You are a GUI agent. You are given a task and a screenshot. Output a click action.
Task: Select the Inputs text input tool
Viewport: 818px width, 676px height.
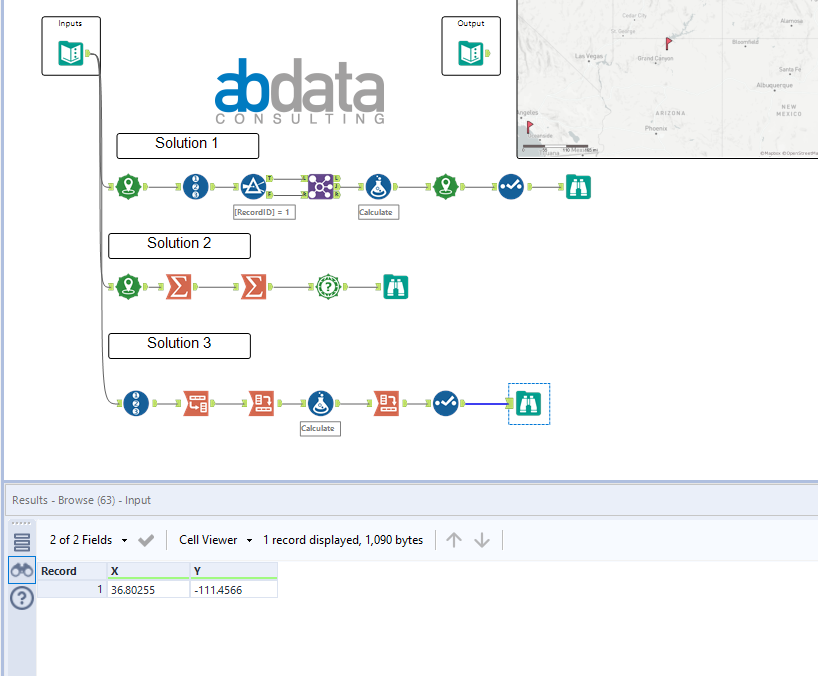[70, 53]
